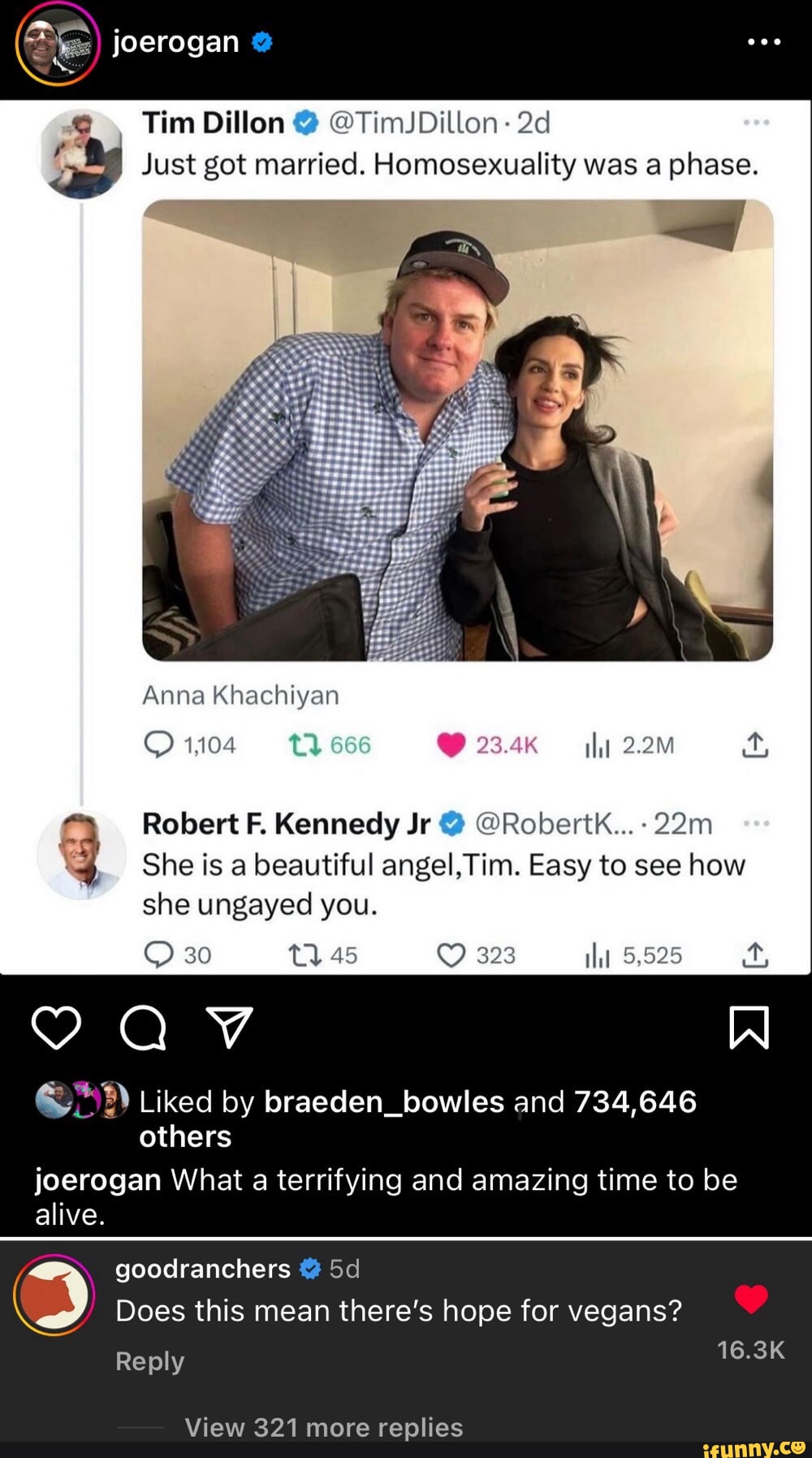The height and width of the screenshot is (1458, 812).
Task: Open the couple photo in the tweet
Action: click(x=457, y=430)
